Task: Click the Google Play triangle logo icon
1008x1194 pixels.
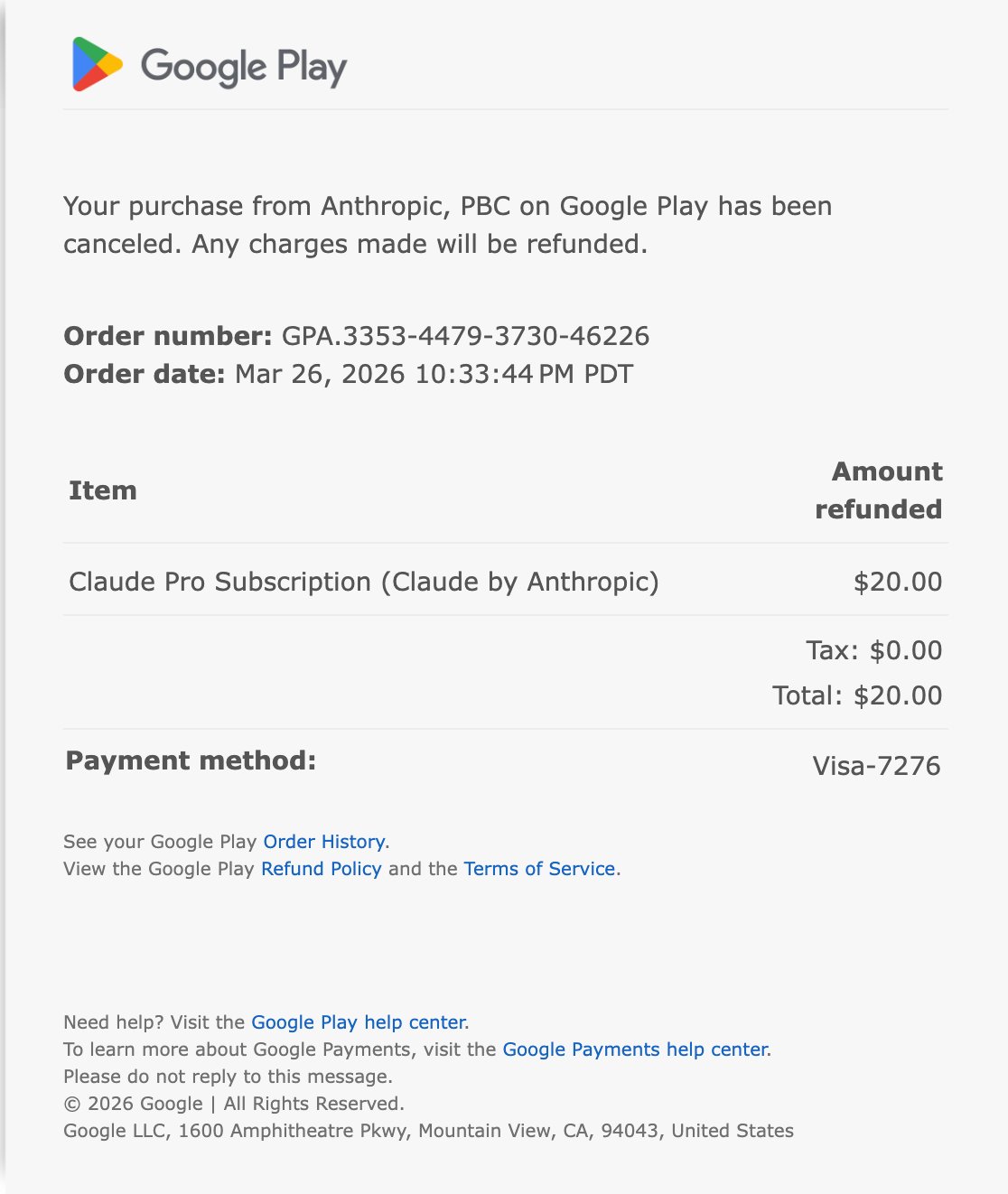Action: coord(97,64)
